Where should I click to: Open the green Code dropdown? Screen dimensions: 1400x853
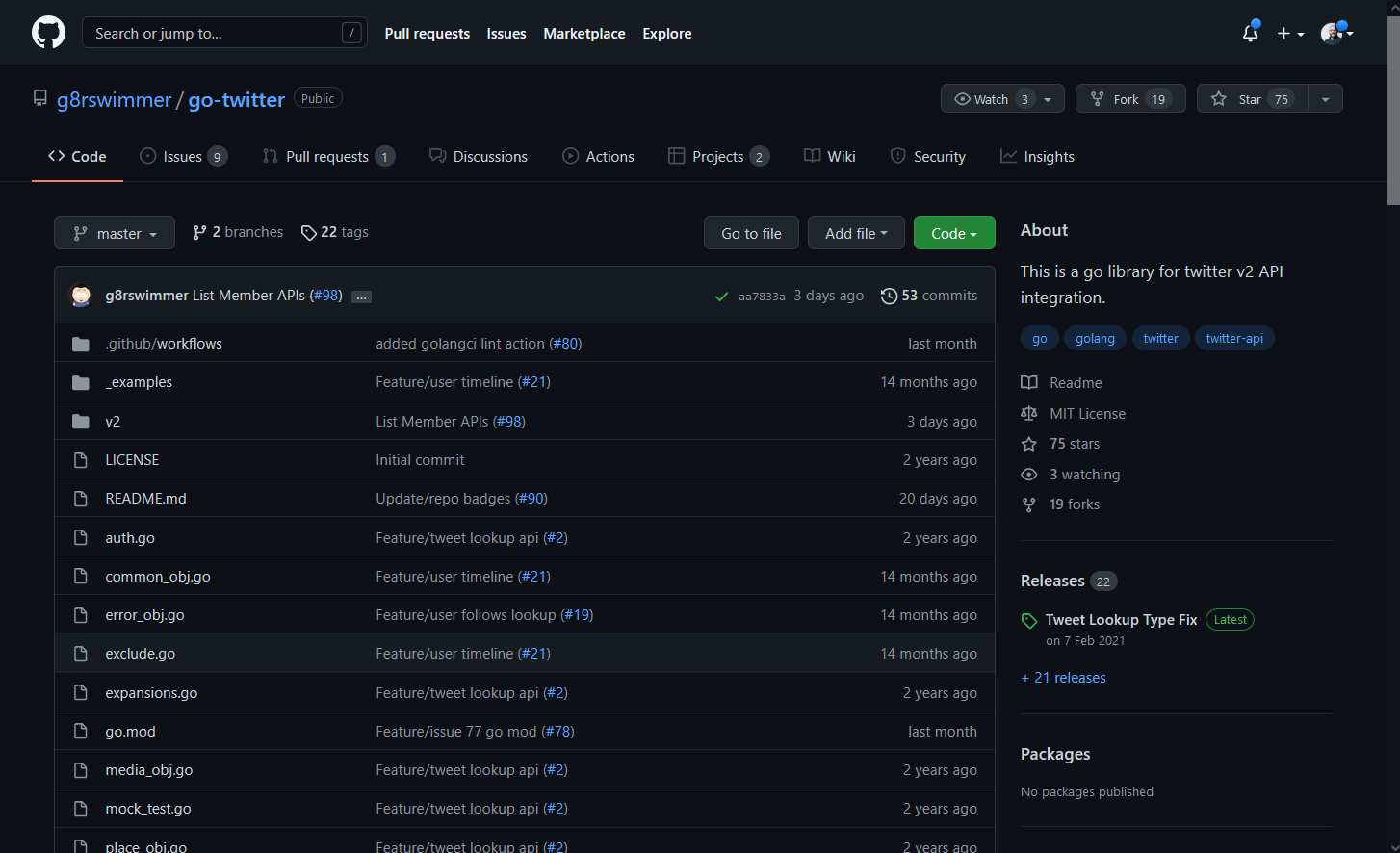click(953, 232)
